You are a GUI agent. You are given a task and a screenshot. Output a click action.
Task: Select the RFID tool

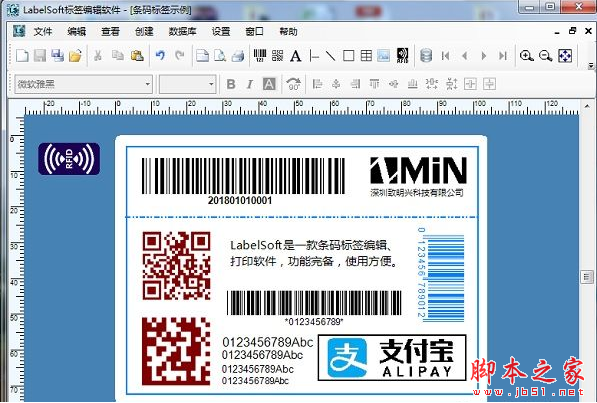click(x=402, y=56)
